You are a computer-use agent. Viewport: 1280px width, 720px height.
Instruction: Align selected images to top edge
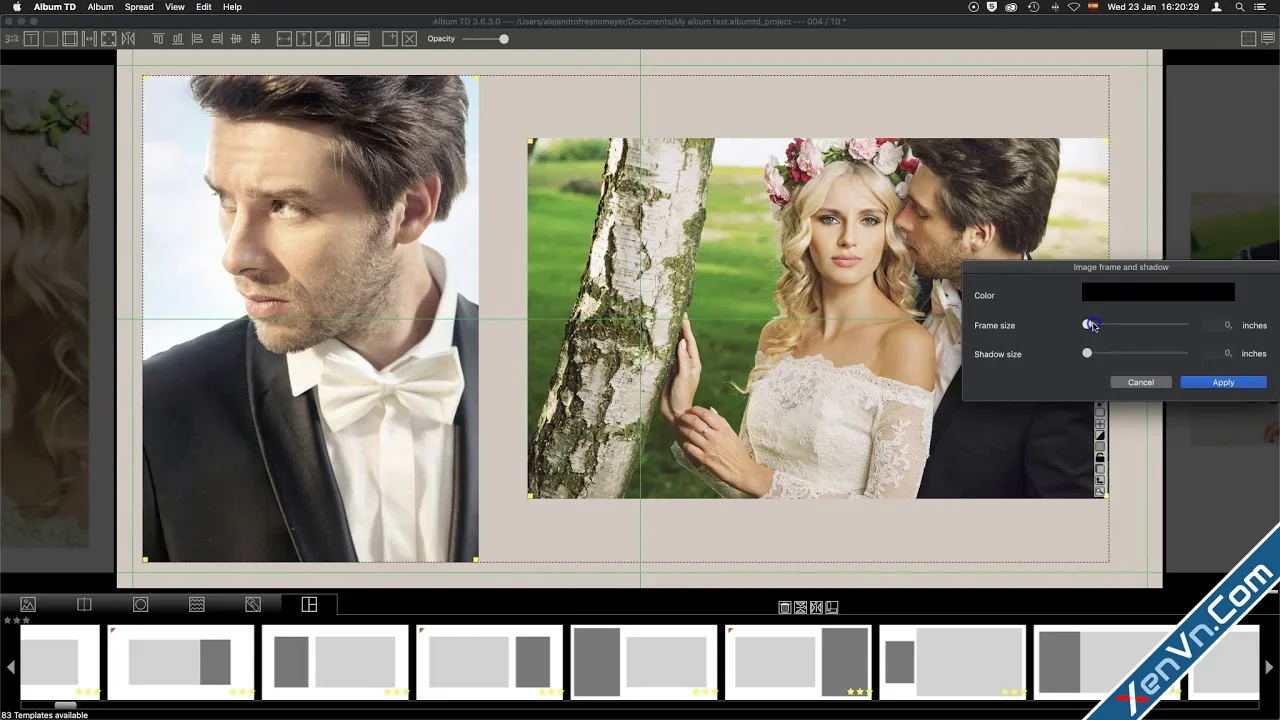click(158, 39)
